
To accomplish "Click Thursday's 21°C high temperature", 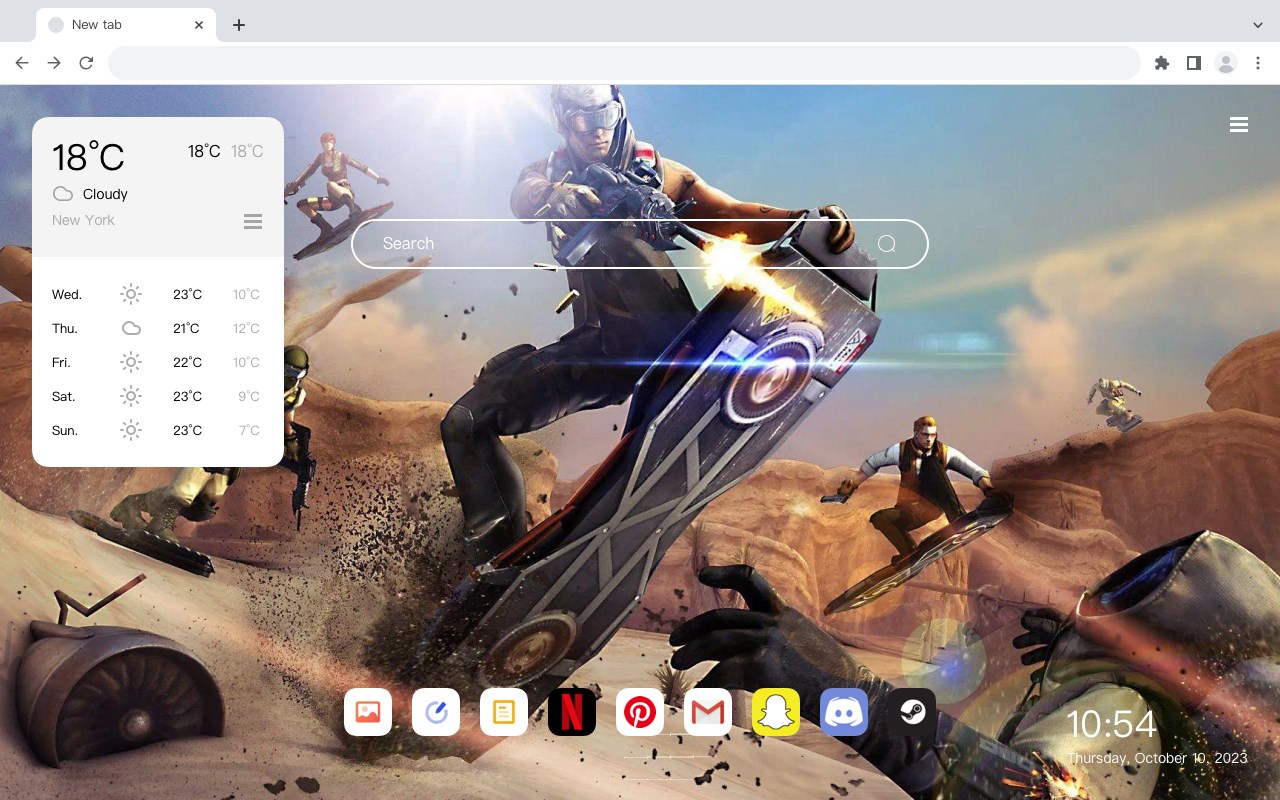I will point(186,329).
